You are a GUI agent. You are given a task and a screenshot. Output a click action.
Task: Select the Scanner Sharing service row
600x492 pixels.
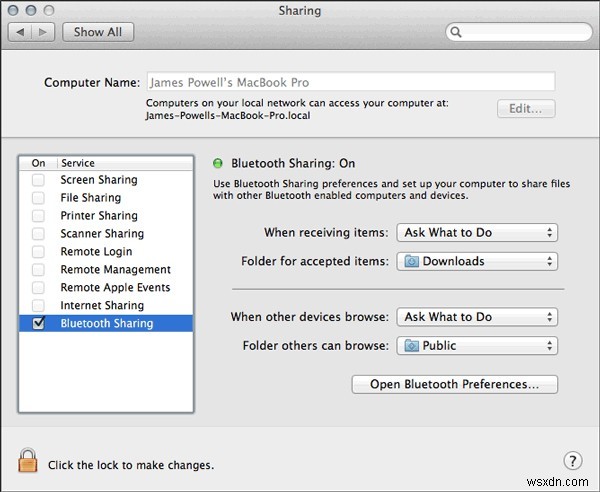[x=106, y=233]
